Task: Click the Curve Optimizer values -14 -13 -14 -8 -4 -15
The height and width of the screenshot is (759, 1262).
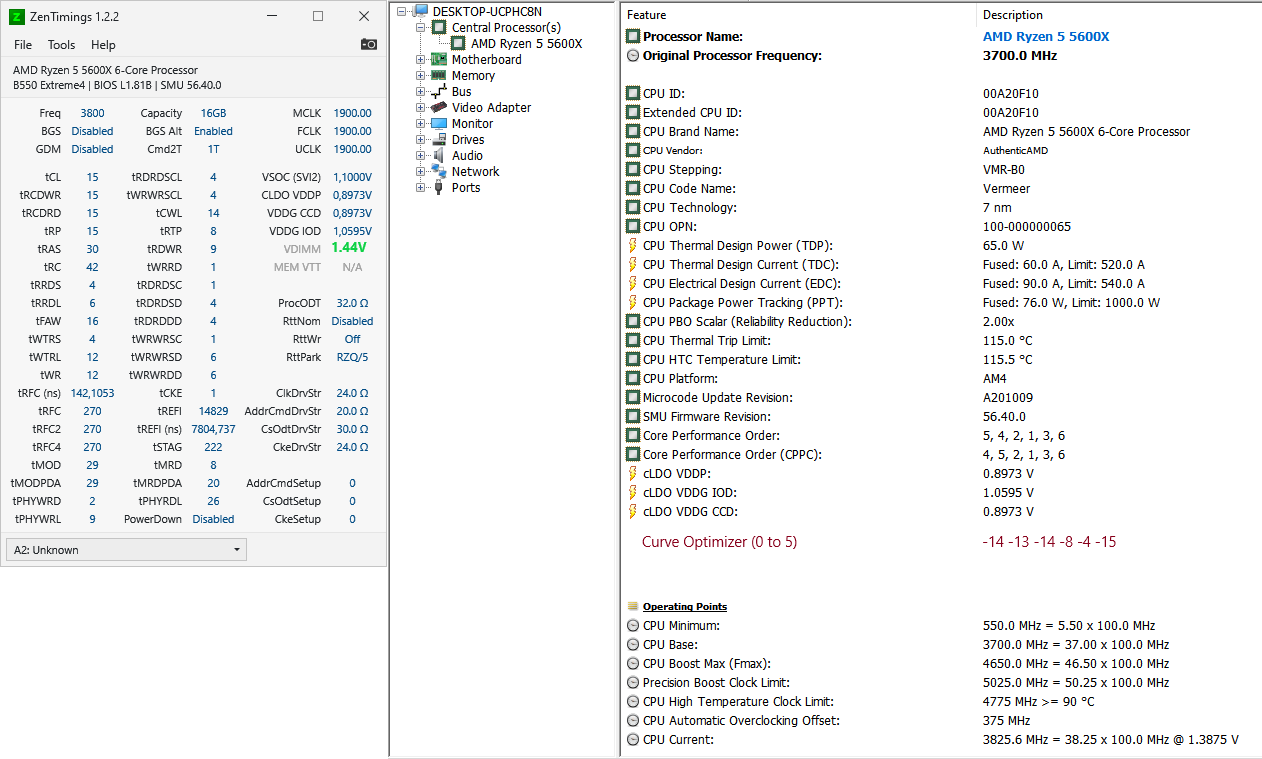Action: click(1049, 542)
